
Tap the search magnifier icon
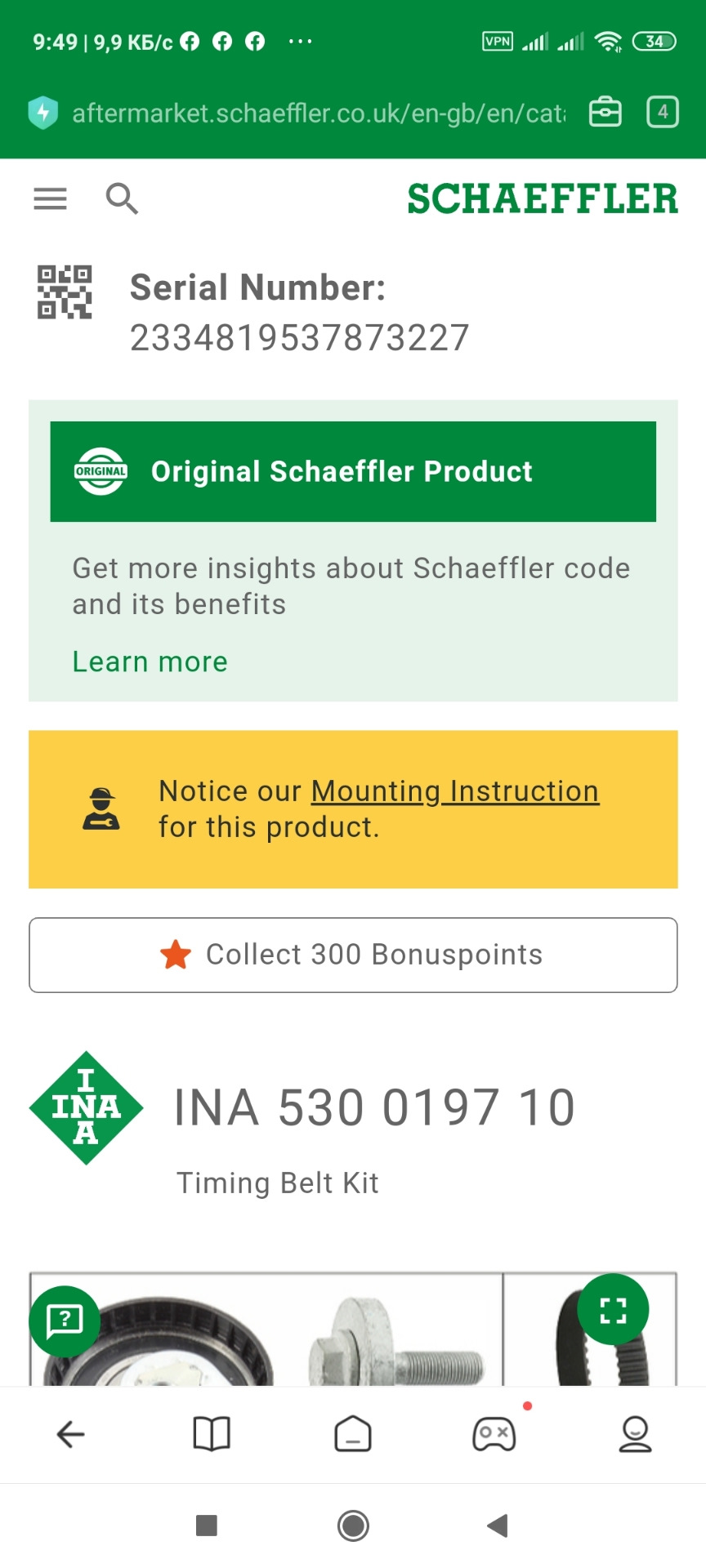coord(122,198)
